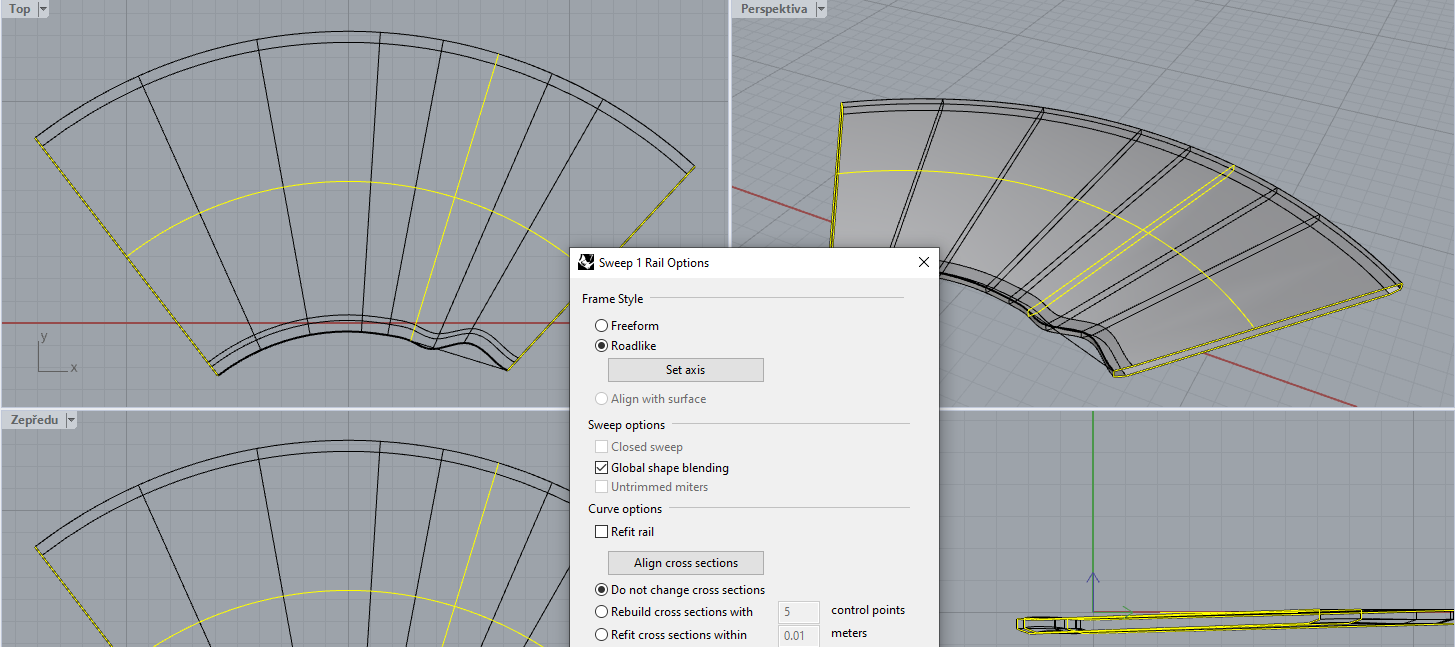This screenshot has height=647, width=1455.
Task: Toggle Global shape blending checkbox
Action: pos(601,468)
